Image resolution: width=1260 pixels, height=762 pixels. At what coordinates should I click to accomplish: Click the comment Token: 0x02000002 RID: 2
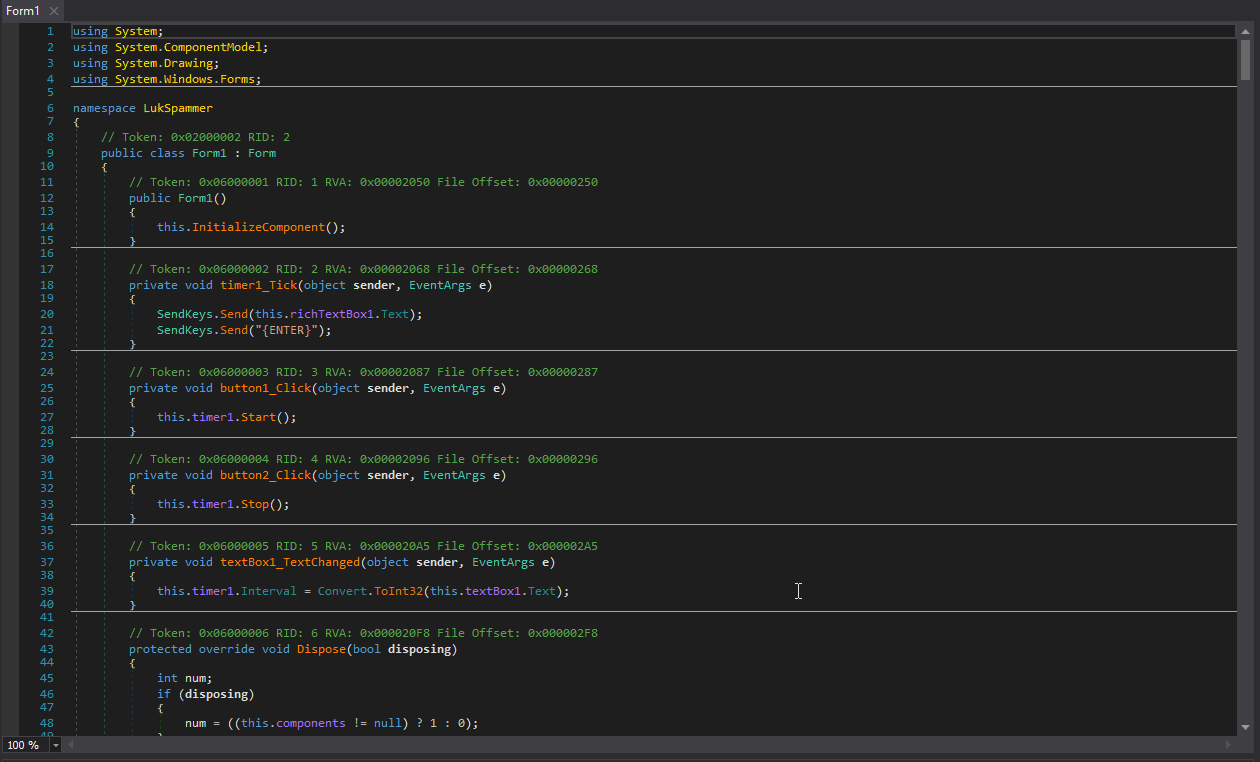(195, 137)
